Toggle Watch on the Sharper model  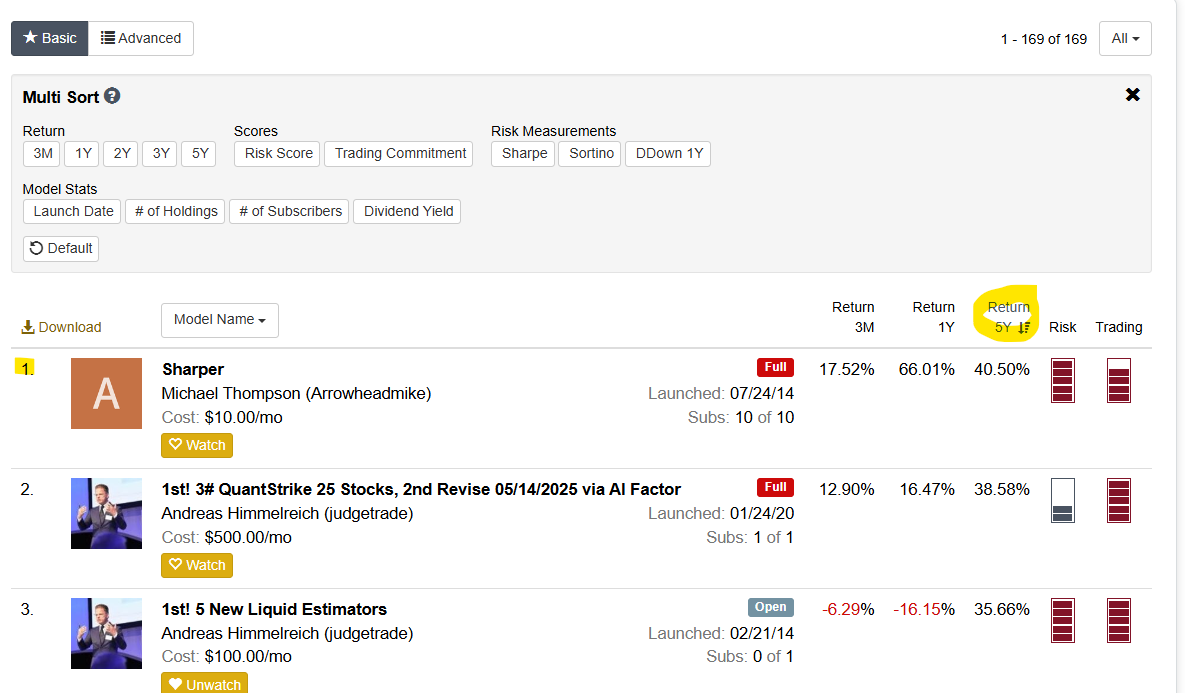(x=197, y=445)
